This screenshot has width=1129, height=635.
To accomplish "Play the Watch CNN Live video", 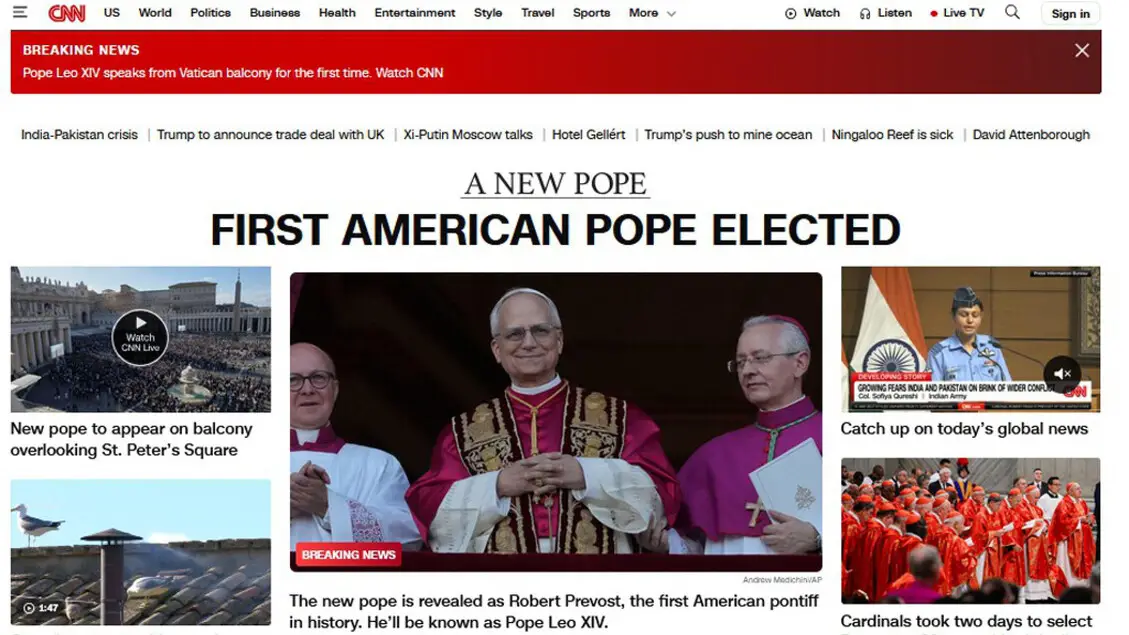I will [x=140, y=338].
